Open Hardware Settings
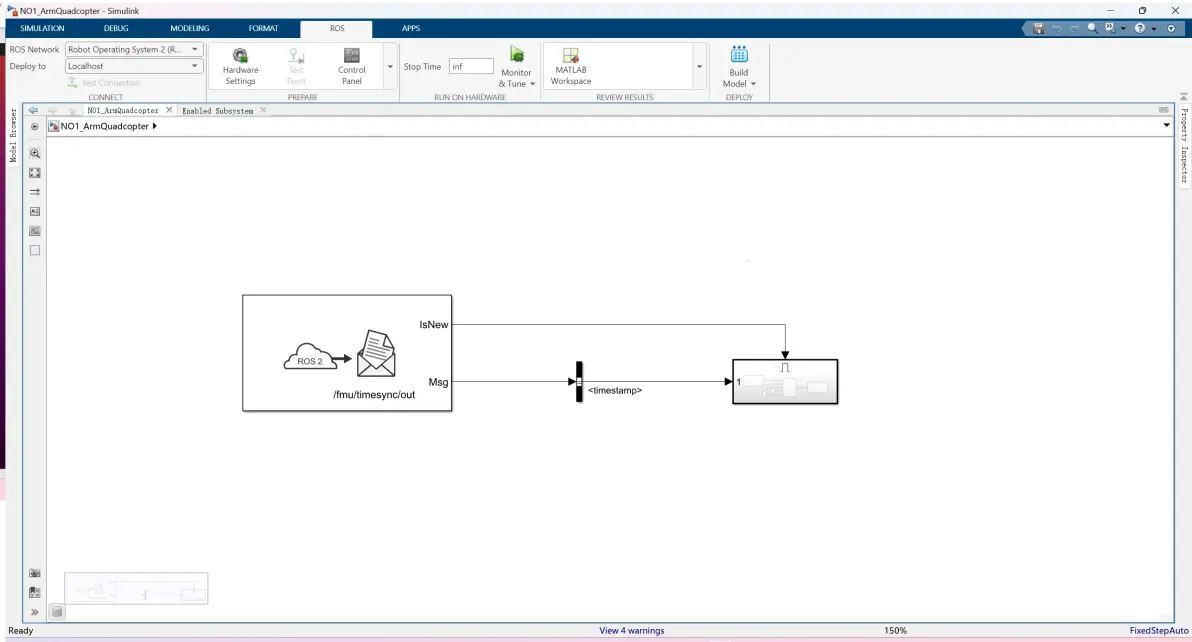Image resolution: width=1192 pixels, height=642 pixels. (240, 66)
